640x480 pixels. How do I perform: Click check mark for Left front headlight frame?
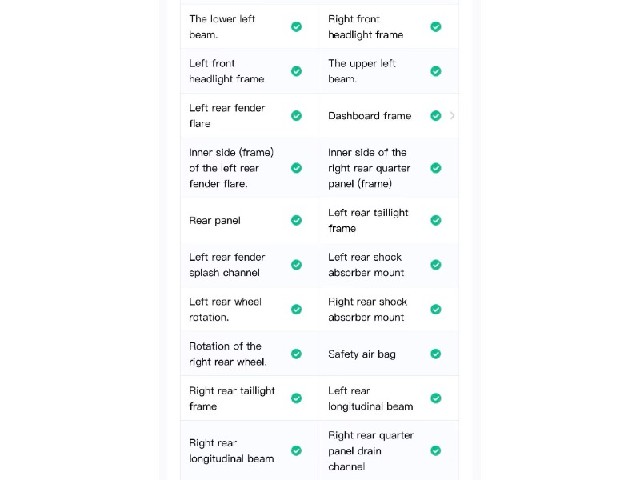(x=296, y=71)
